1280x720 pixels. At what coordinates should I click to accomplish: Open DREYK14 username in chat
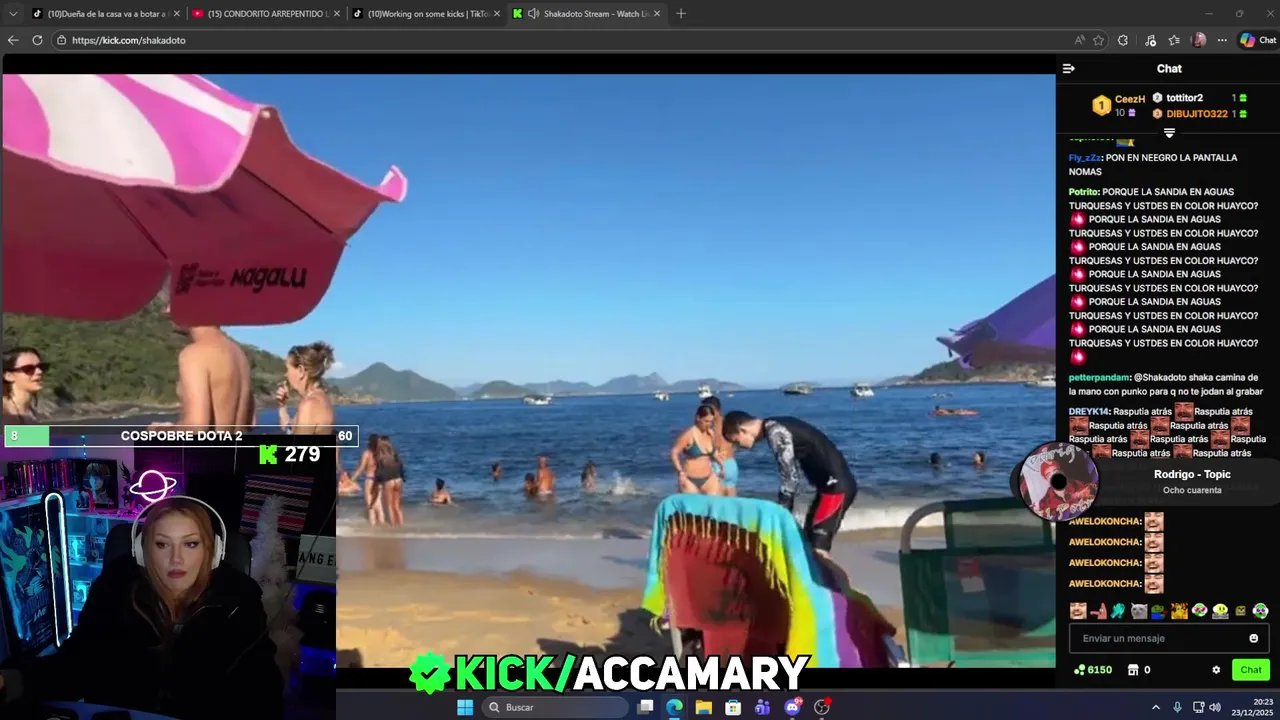(x=1088, y=412)
